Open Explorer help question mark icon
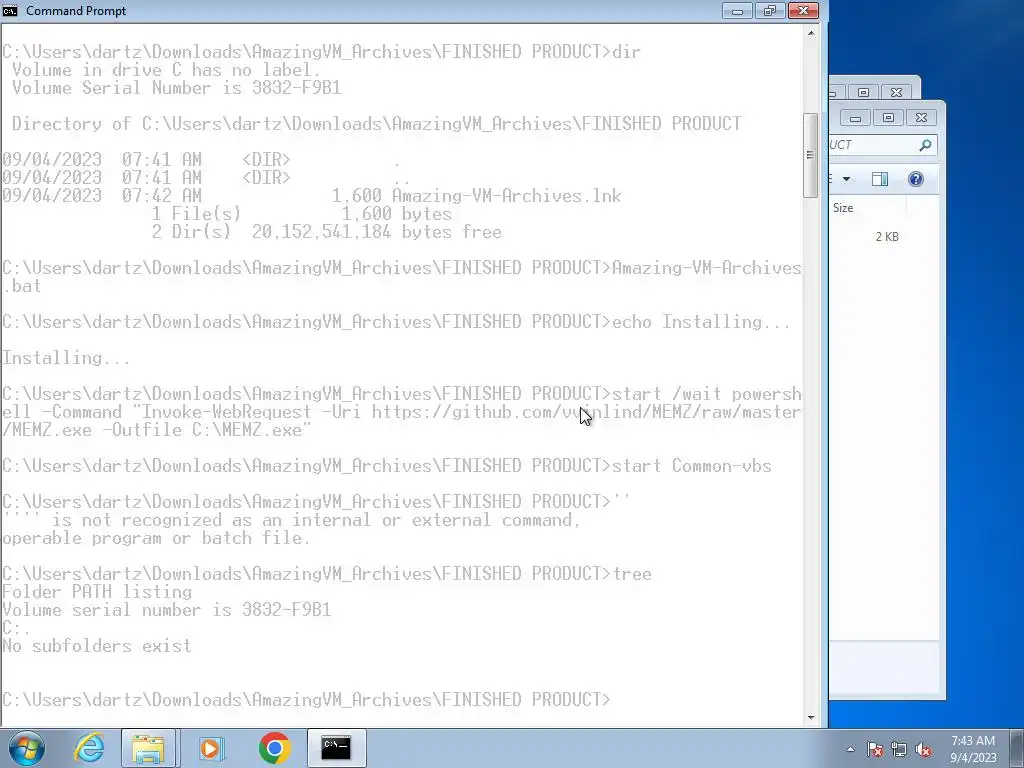This screenshot has height=768, width=1024. tap(916, 179)
